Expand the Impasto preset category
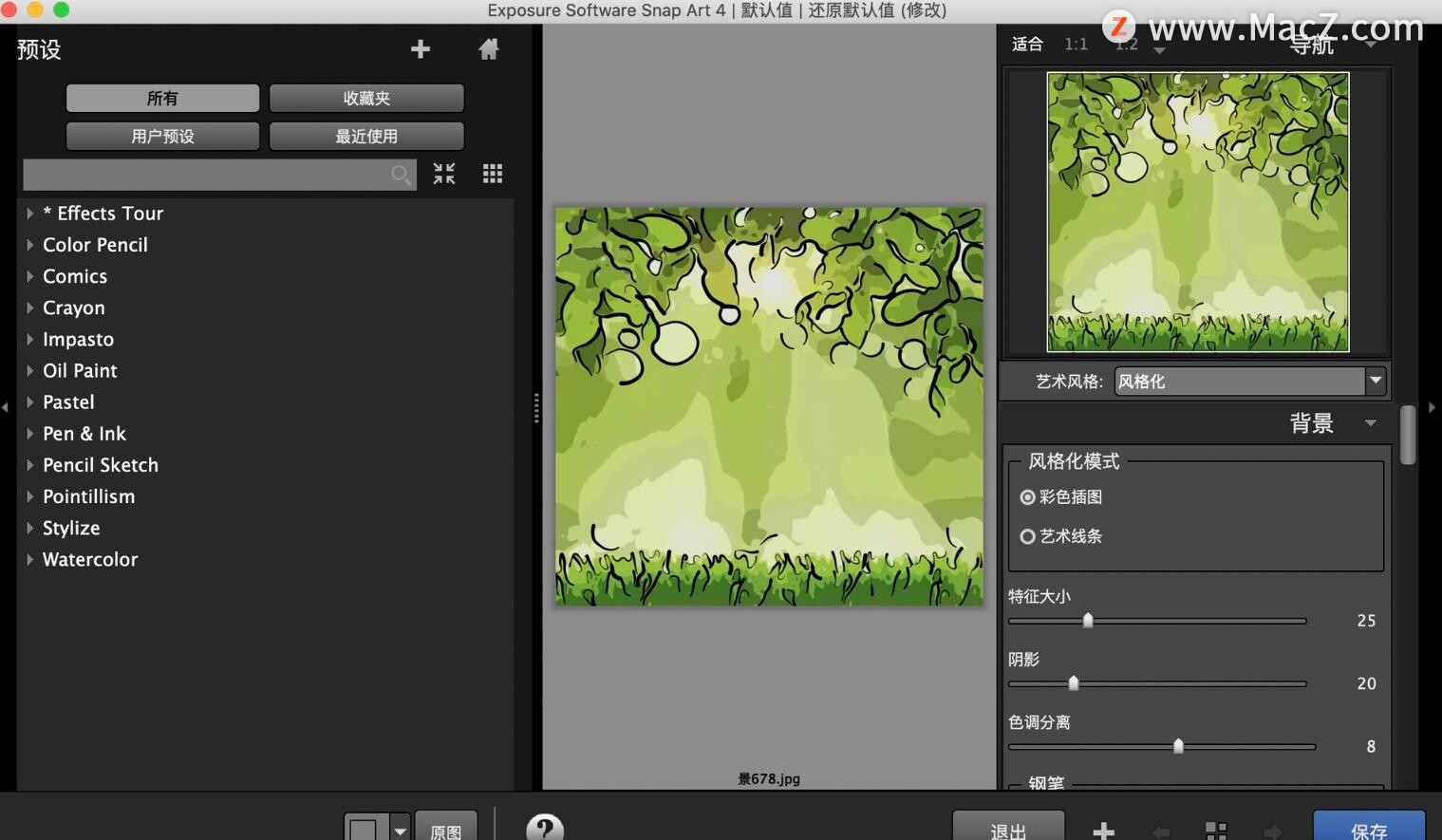Viewport: 1442px width, 840px height. [30, 339]
